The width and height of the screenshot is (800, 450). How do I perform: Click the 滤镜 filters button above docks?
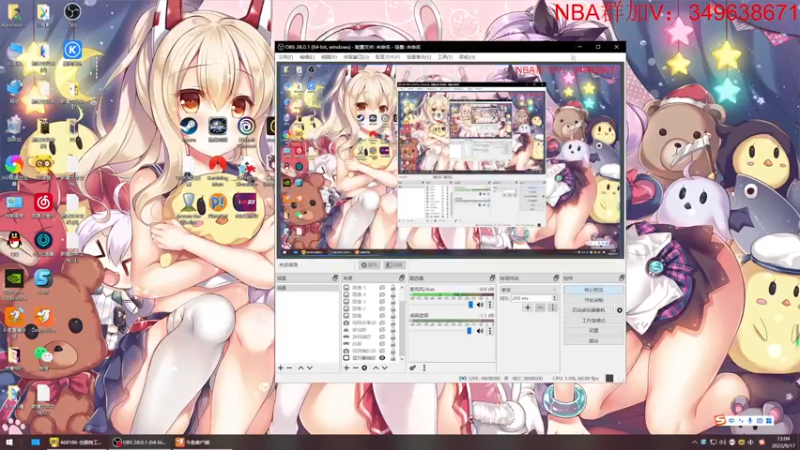point(394,265)
